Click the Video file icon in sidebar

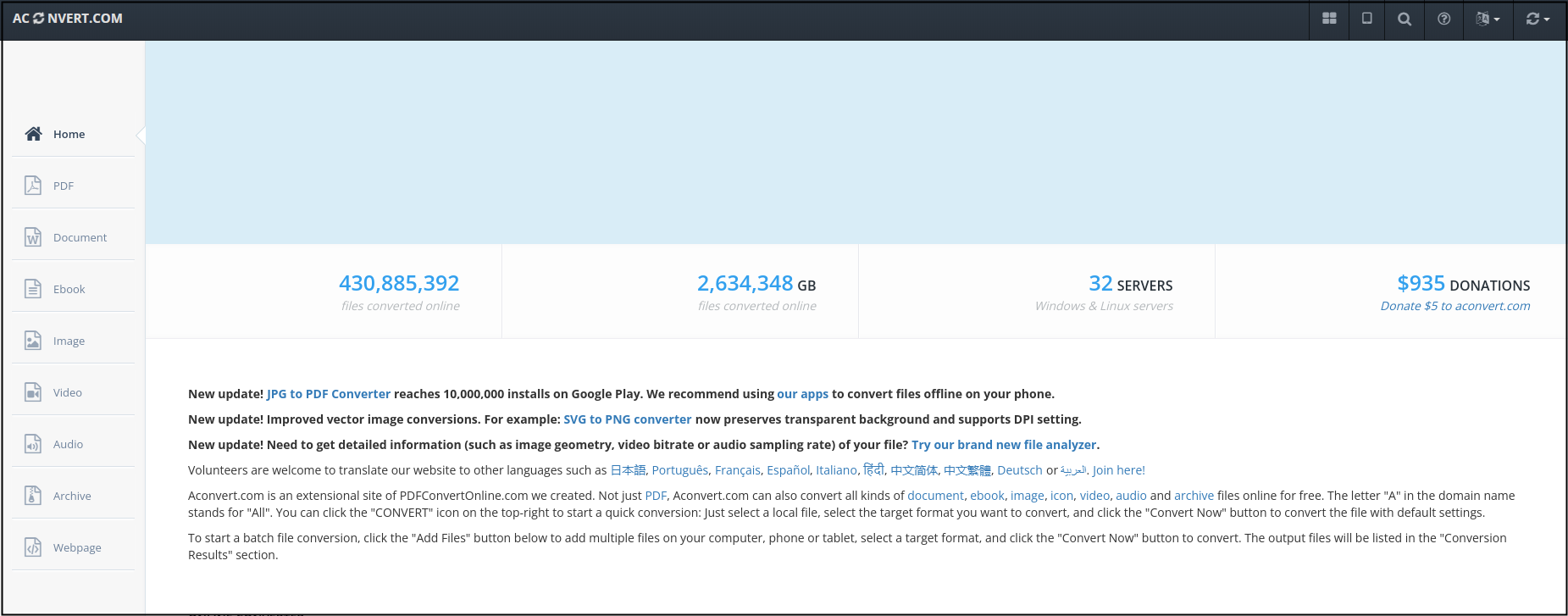click(33, 392)
